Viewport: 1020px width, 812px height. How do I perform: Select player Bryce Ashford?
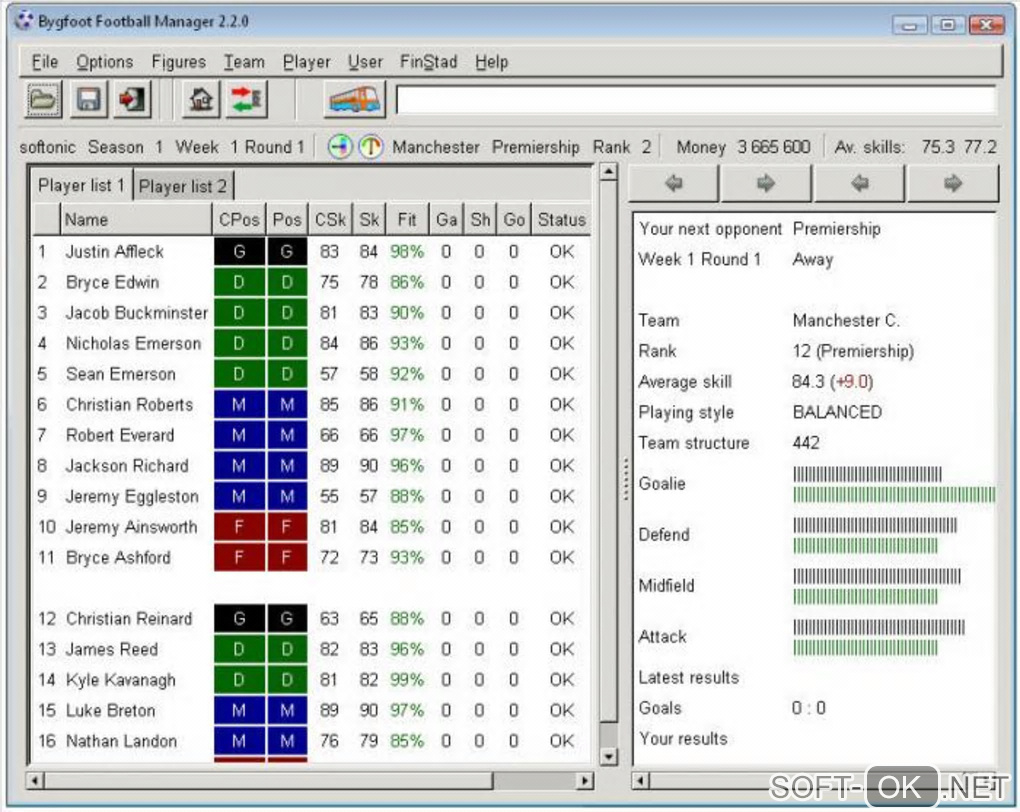tap(118, 558)
